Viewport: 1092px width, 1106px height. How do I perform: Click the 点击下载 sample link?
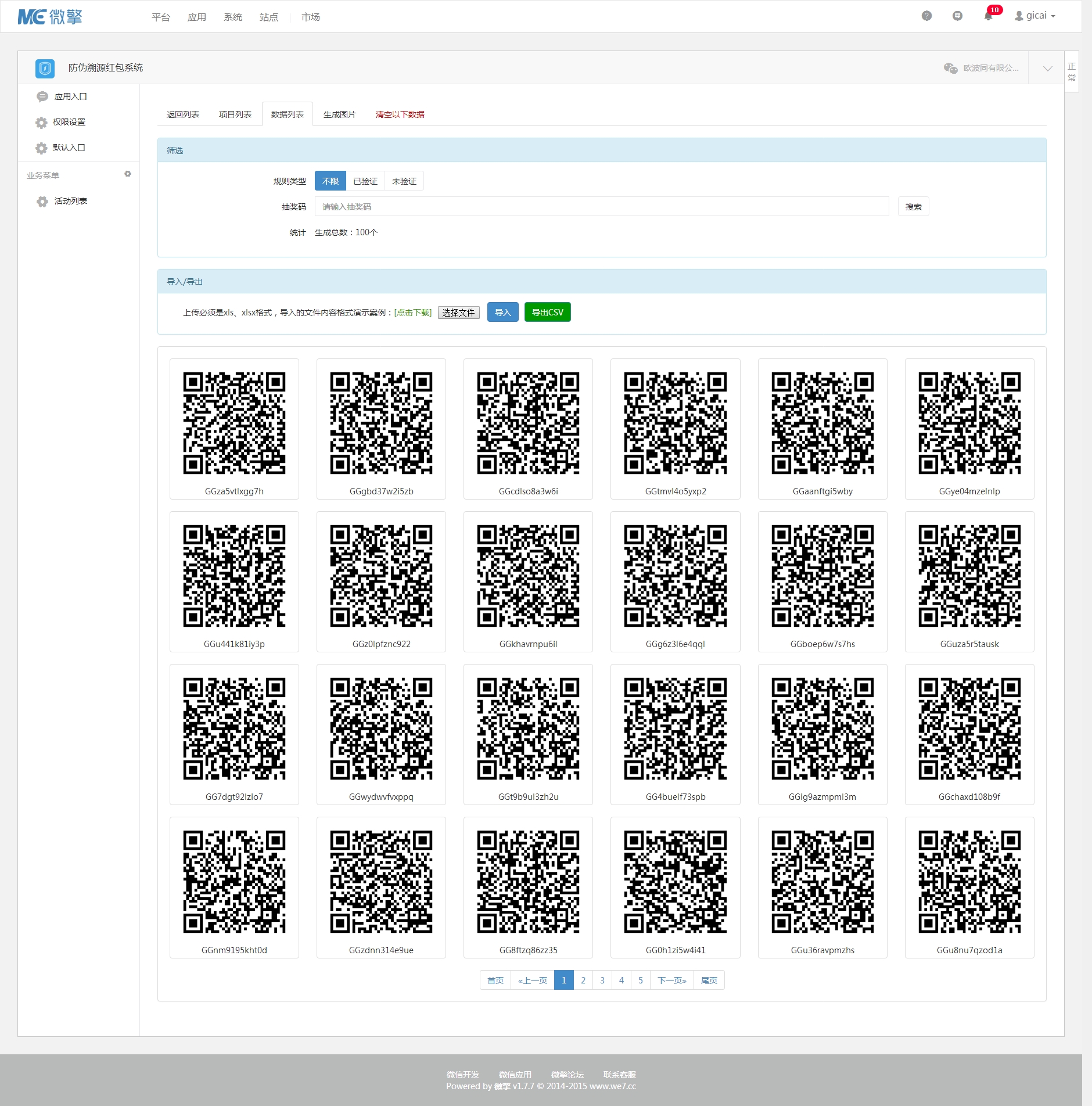[413, 313]
